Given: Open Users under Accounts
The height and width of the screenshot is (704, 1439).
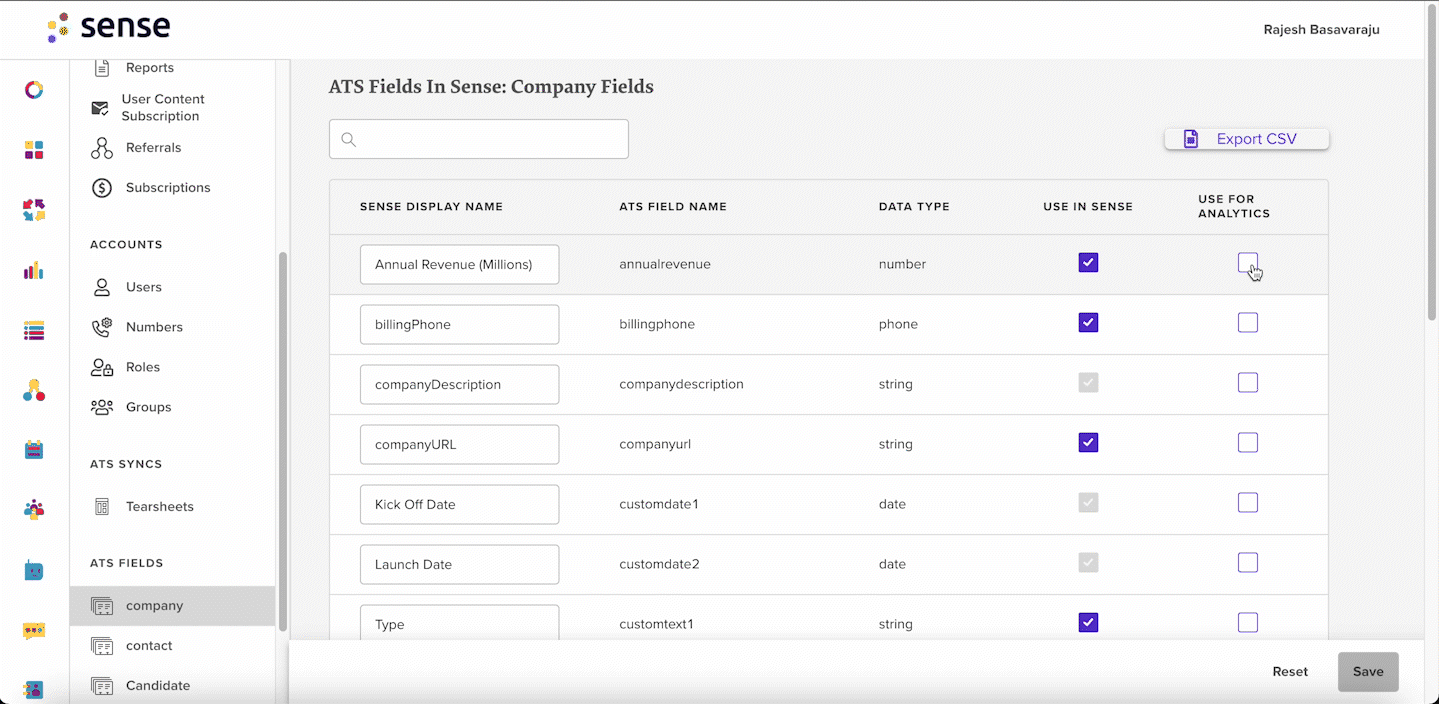Looking at the screenshot, I should coord(143,287).
